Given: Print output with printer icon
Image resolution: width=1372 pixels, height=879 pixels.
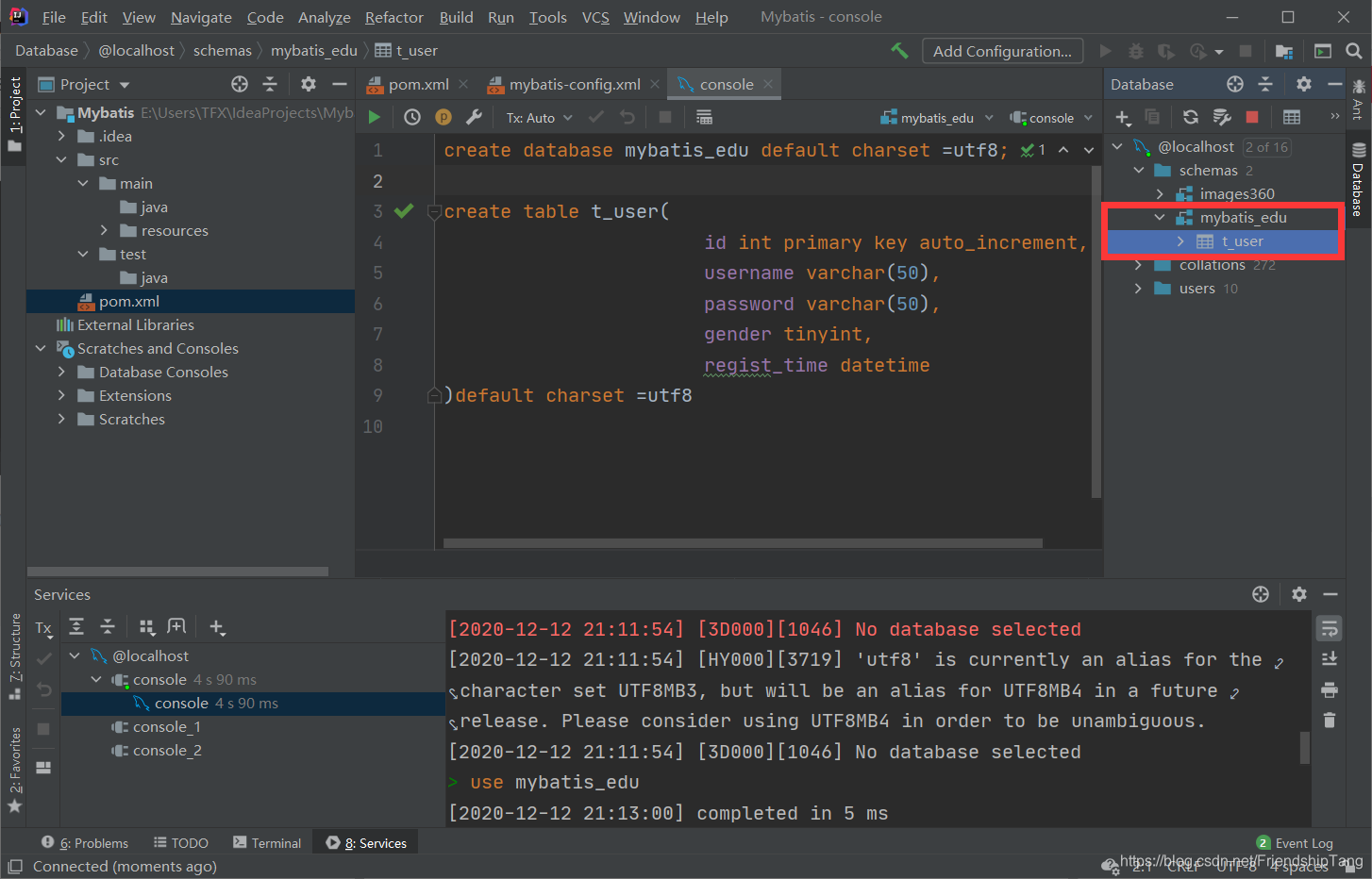Looking at the screenshot, I should pos(1330,689).
